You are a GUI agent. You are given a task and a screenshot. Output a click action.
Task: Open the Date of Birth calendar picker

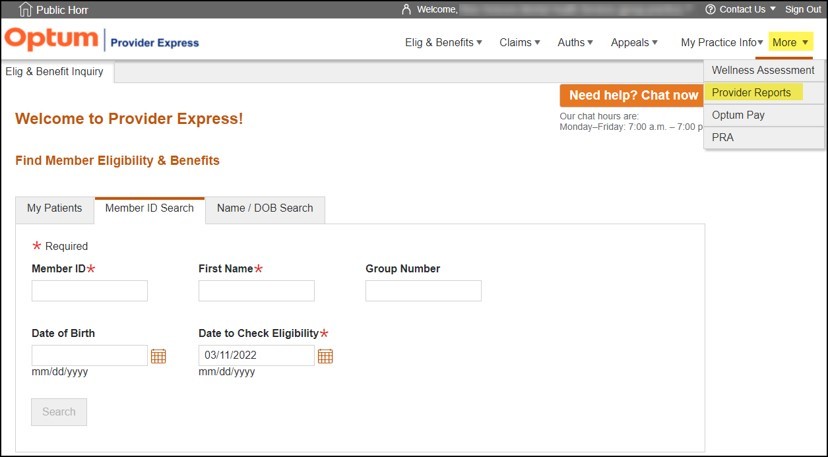(x=158, y=356)
